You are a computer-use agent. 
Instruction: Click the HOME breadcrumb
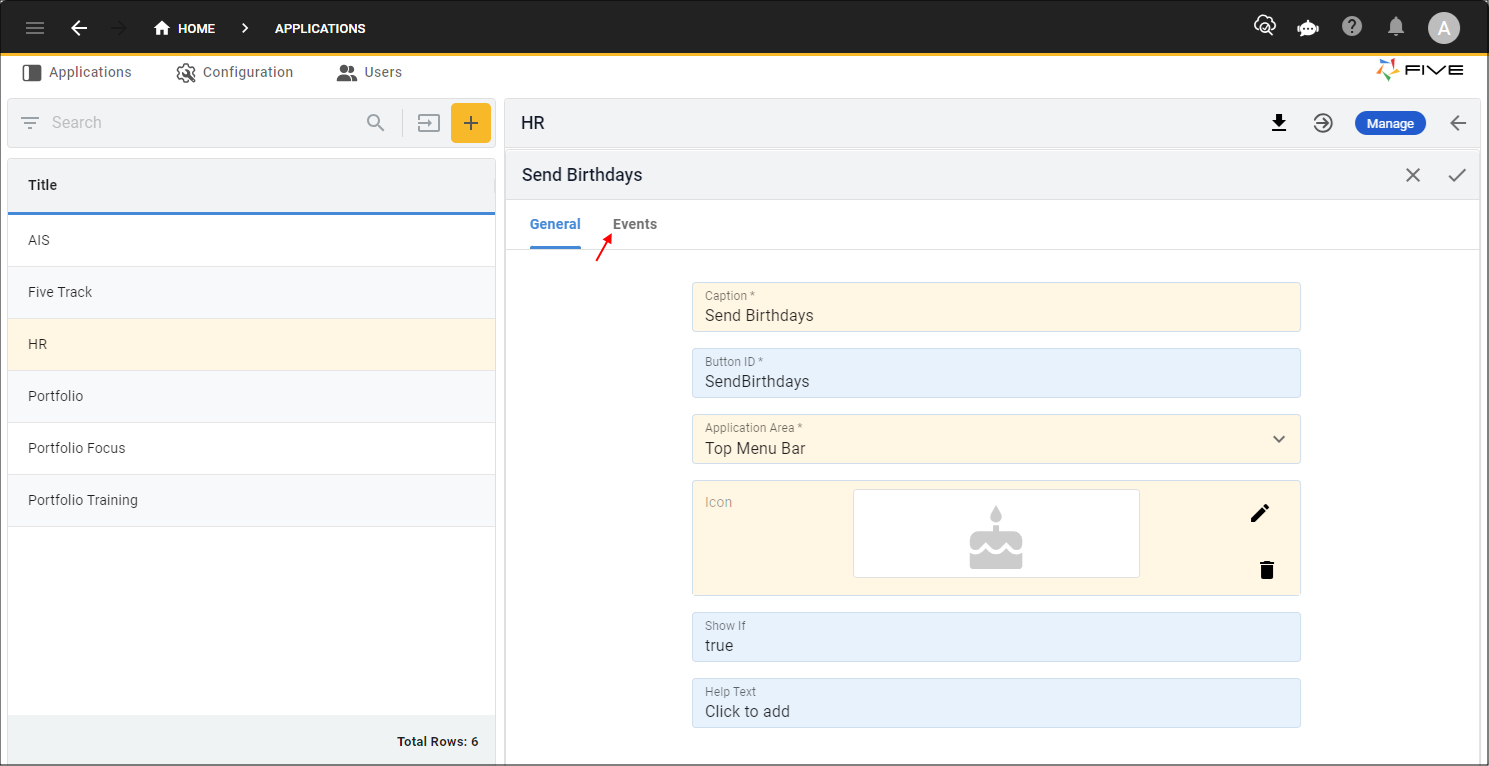(x=184, y=28)
